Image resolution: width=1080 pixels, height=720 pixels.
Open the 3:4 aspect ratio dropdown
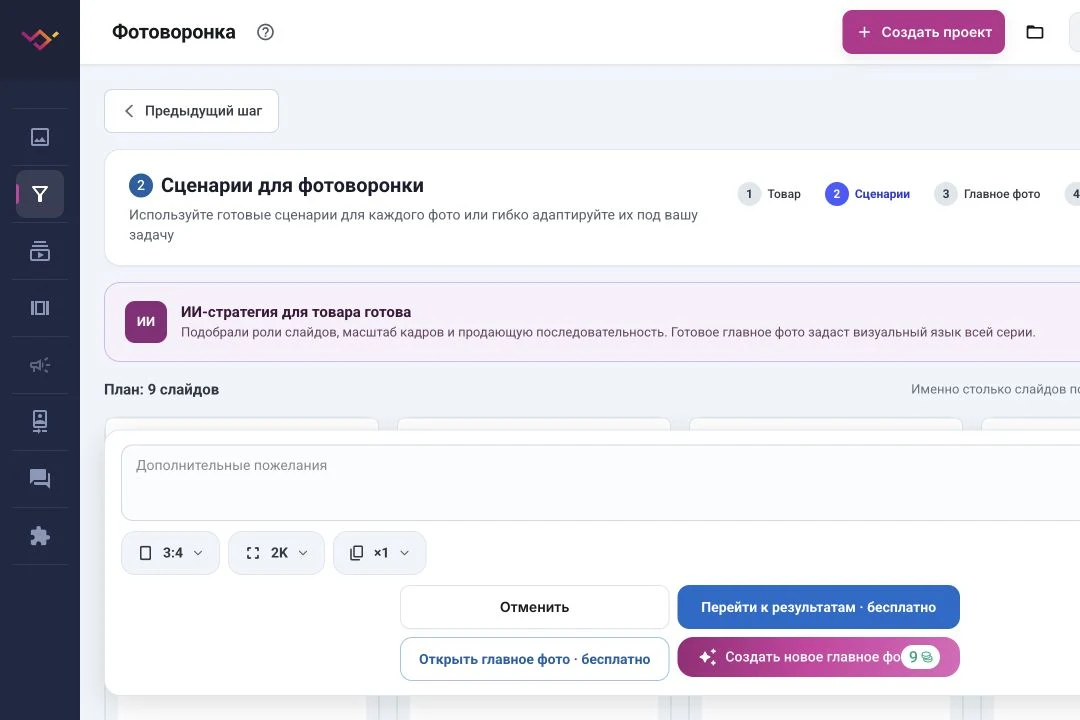pyautogui.click(x=170, y=553)
